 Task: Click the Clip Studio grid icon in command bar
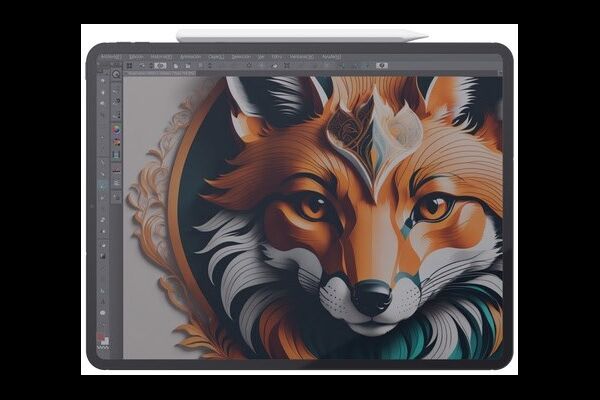pyautogui.click(x=129, y=66)
